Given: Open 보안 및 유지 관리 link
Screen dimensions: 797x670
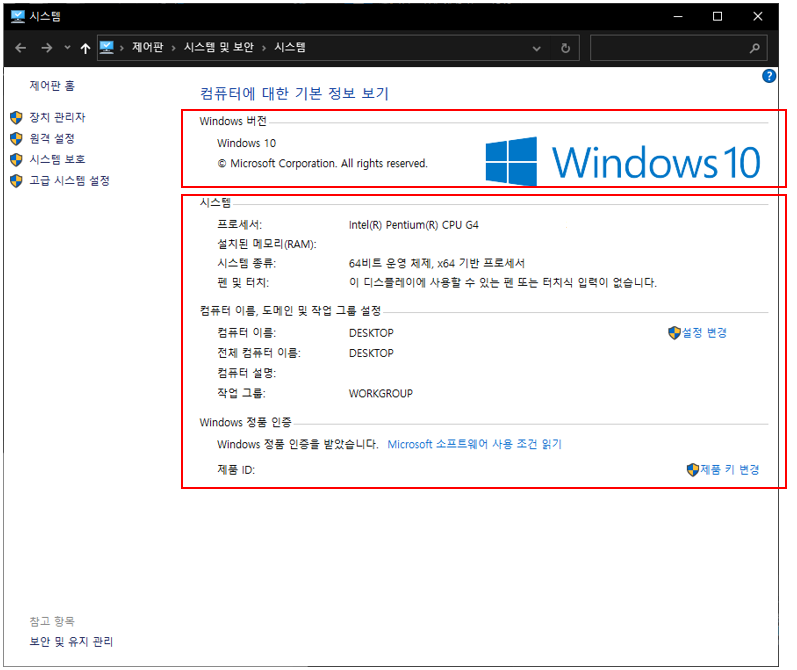Looking at the screenshot, I should (71, 642).
